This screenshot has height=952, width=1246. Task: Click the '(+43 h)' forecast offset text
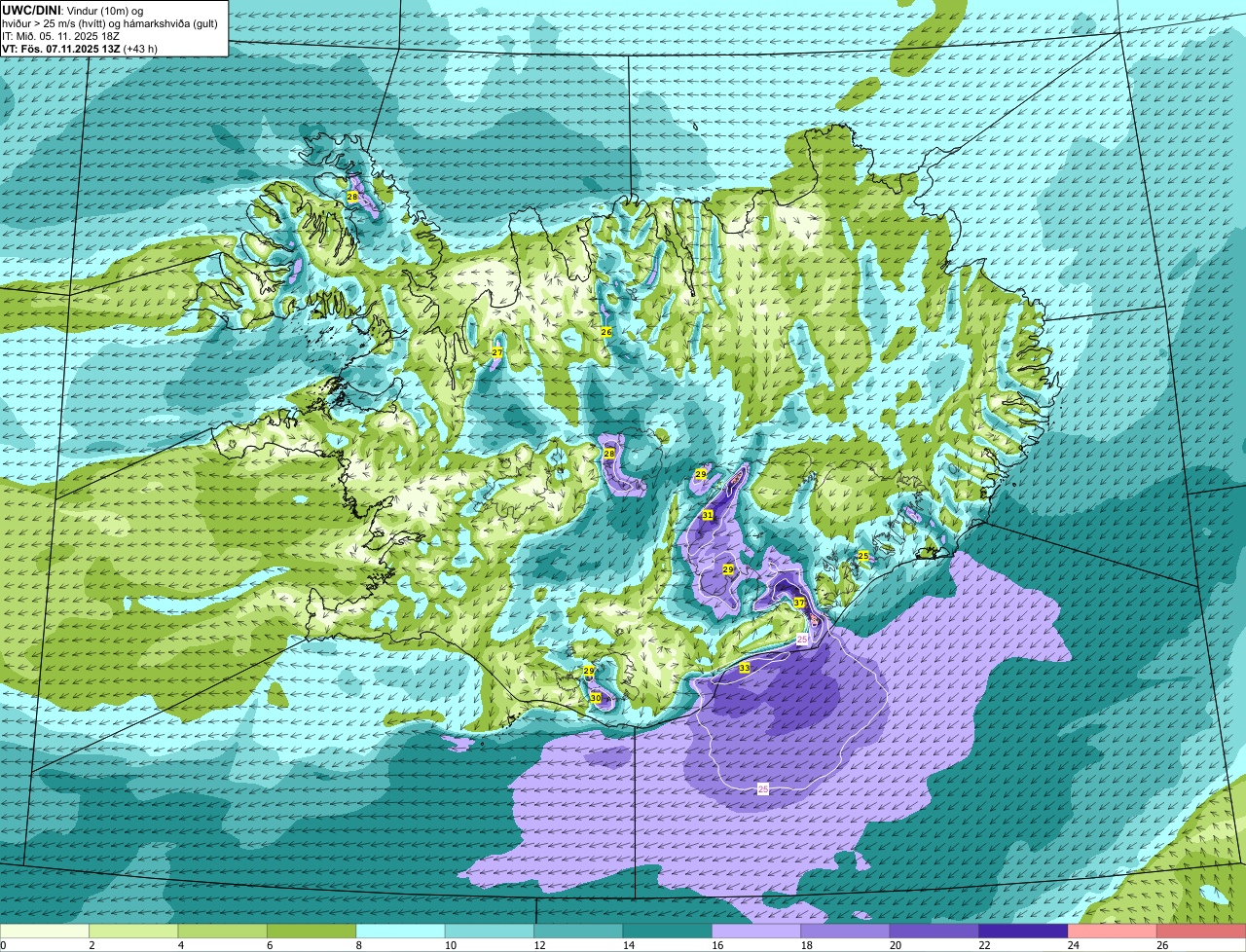(x=140, y=48)
